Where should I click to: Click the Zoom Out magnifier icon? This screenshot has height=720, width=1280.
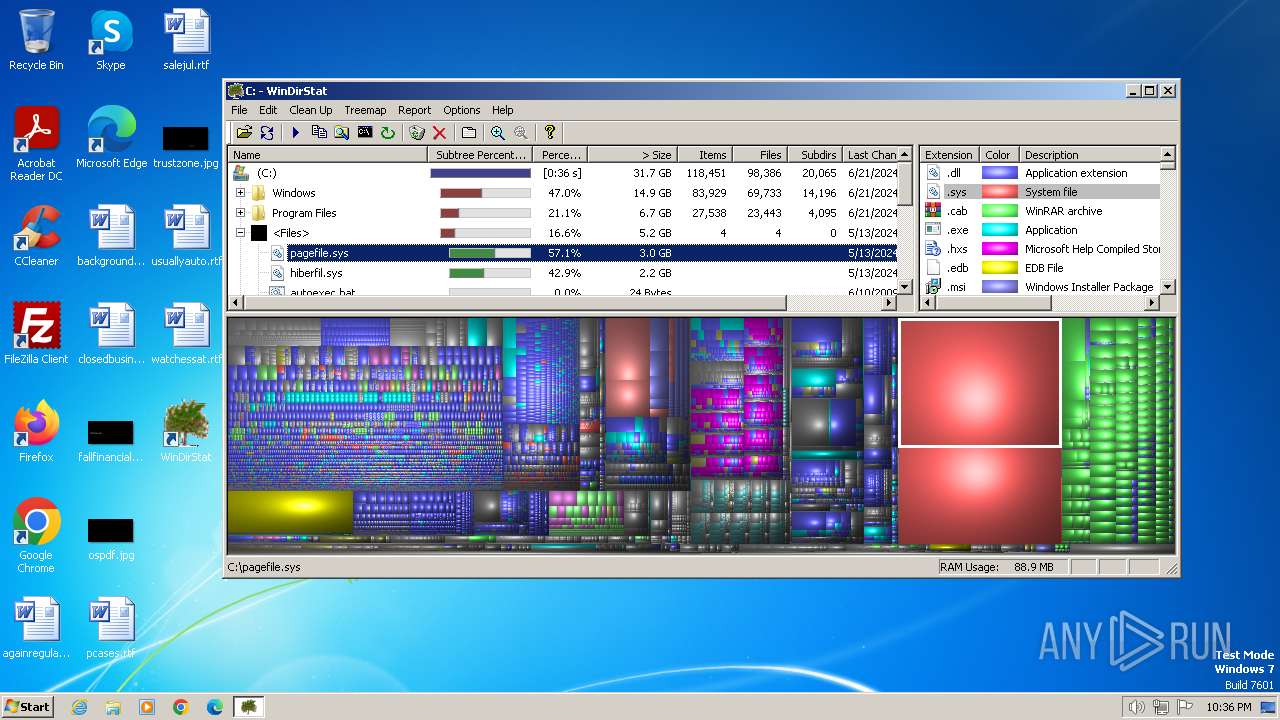(520, 132)
